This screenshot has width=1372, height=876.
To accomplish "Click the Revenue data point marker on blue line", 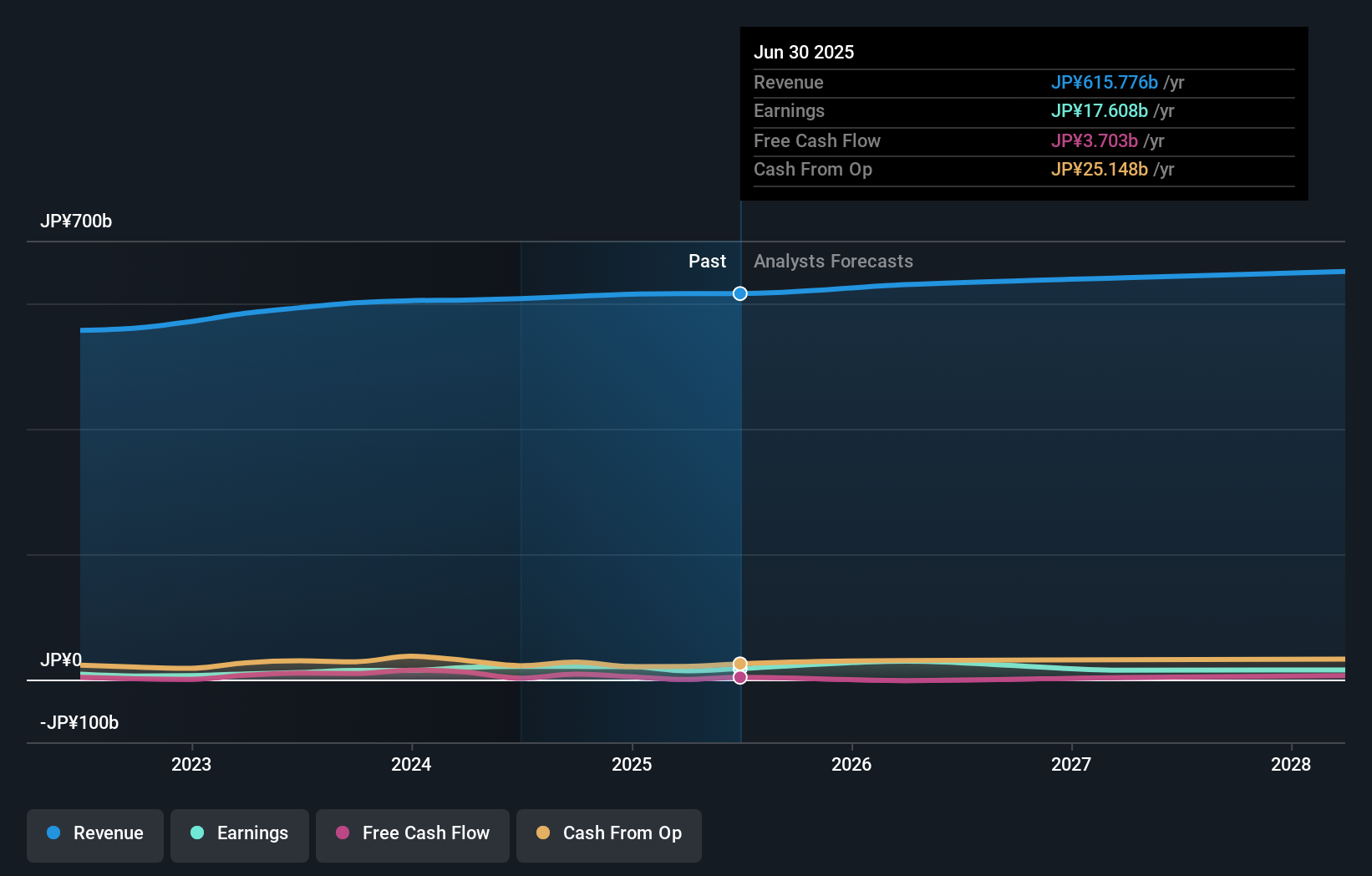I will tap(740, 293).
